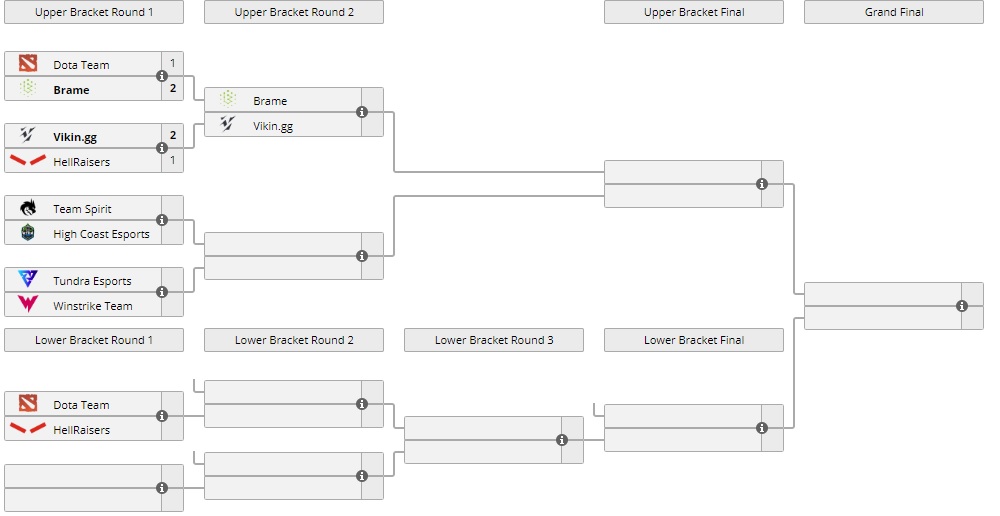Select the Lower Bracket Round 2 header

click(x=294, y=340)
